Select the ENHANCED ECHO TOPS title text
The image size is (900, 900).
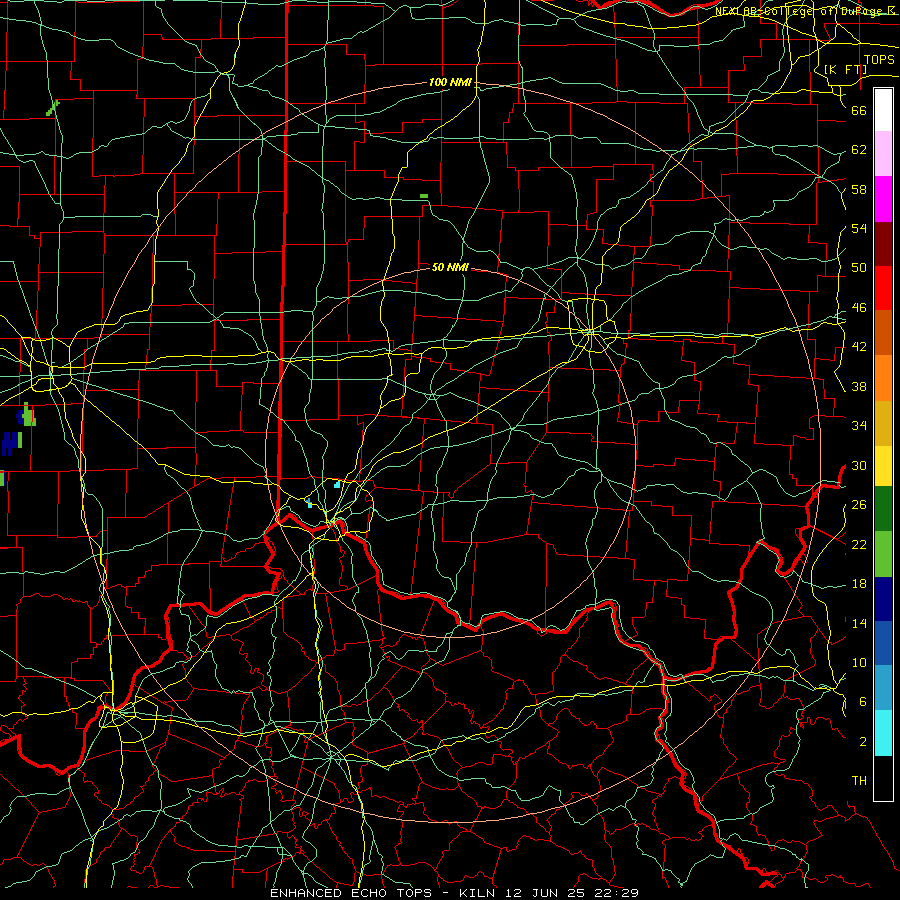coord(351,893)
